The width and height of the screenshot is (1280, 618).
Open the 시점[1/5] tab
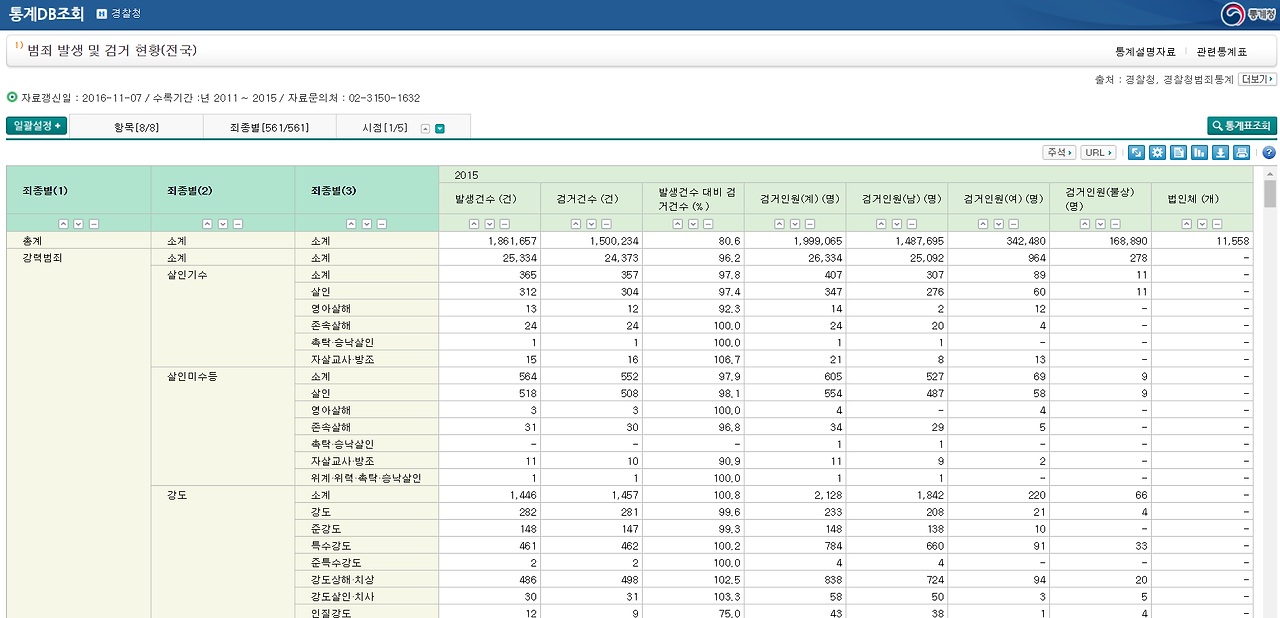tap(402, 127)
